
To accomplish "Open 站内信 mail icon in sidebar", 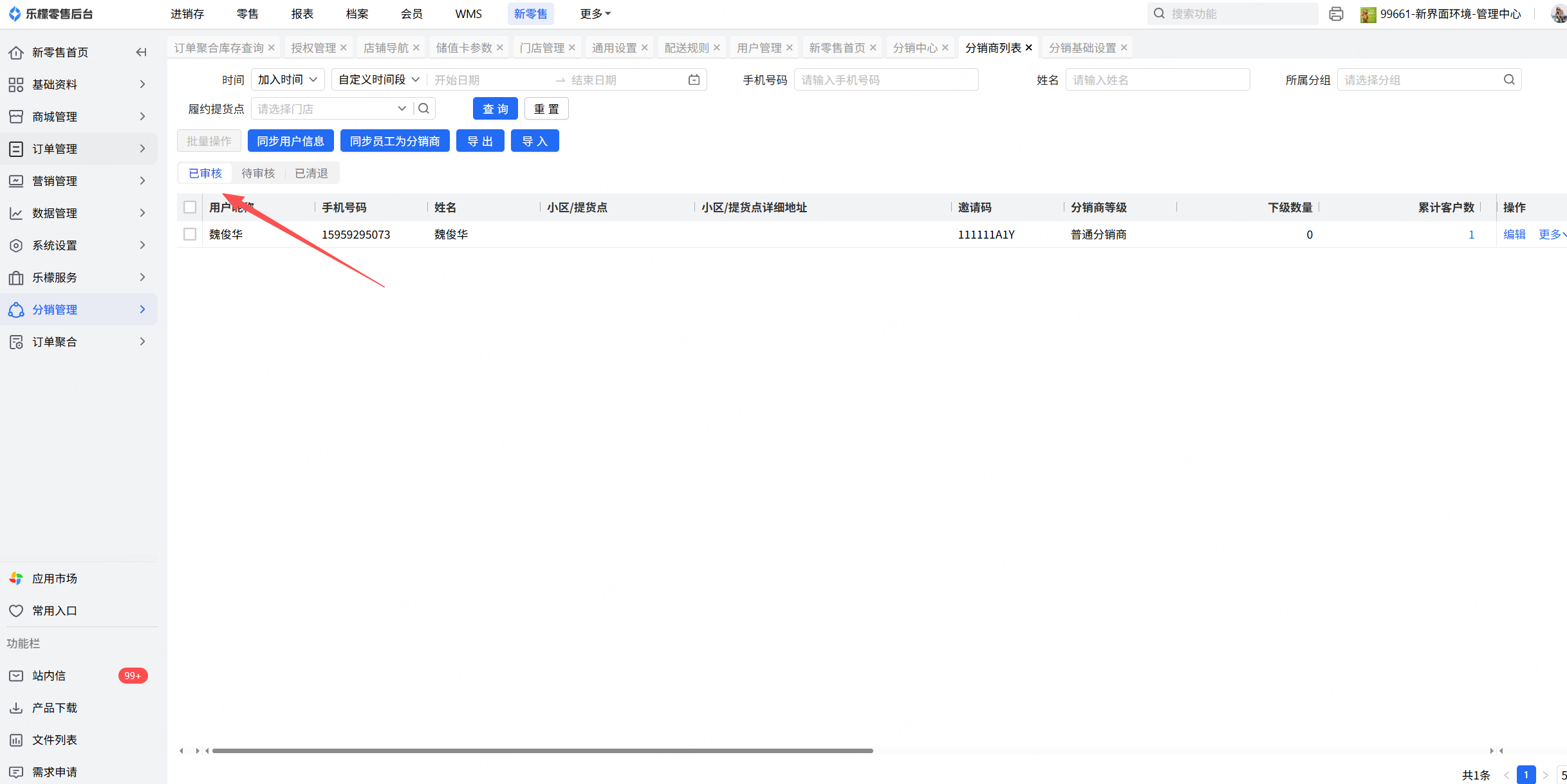I will [x=16, y=675].
